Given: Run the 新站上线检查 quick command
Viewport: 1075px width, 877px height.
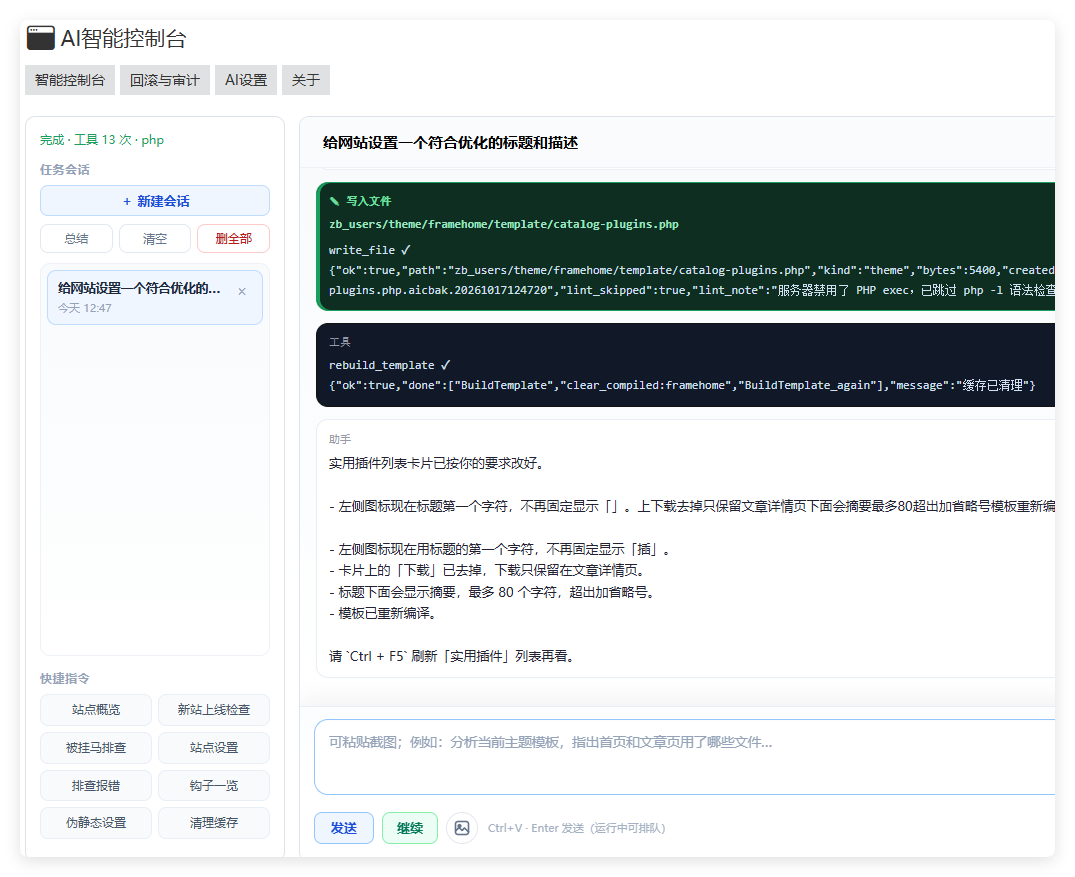Looking at the screenshot, I should click(x=214, y=710).
